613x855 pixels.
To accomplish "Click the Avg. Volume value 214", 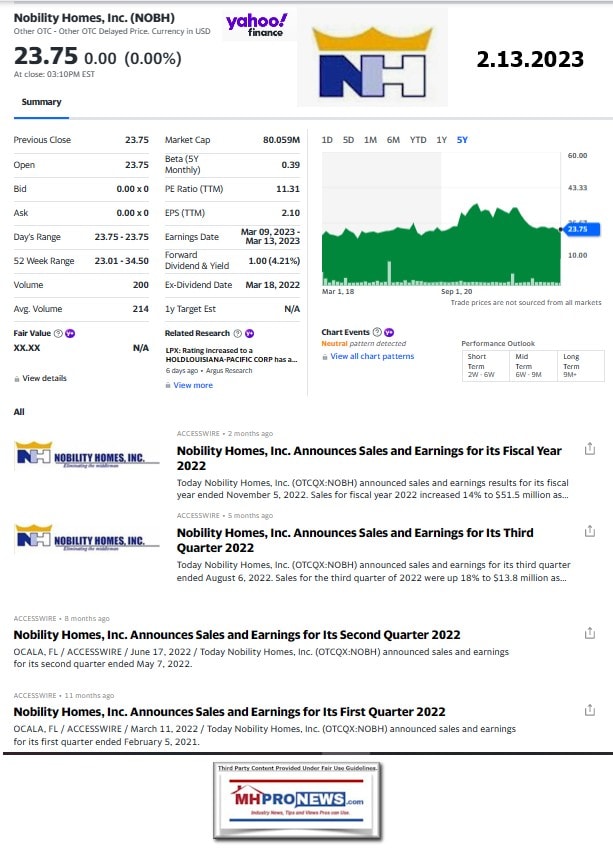I will (141, 309).
